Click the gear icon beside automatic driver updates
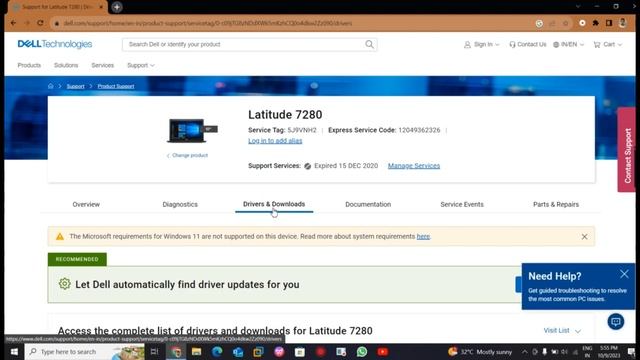This screenshot has height=360, width=640. (x=64, y=284)
